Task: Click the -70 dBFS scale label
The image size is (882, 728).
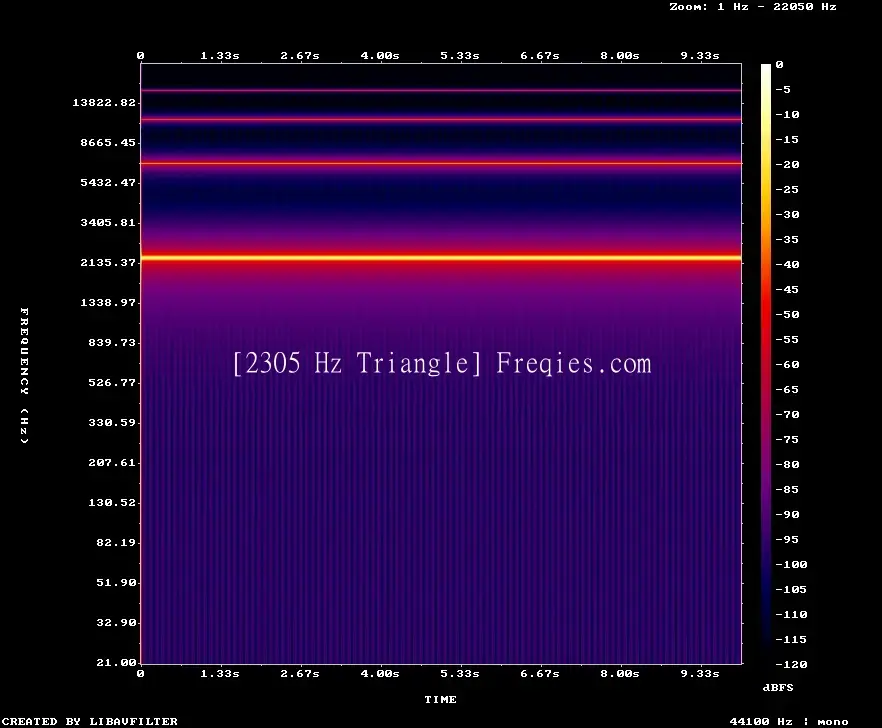Action: (787, 415)
